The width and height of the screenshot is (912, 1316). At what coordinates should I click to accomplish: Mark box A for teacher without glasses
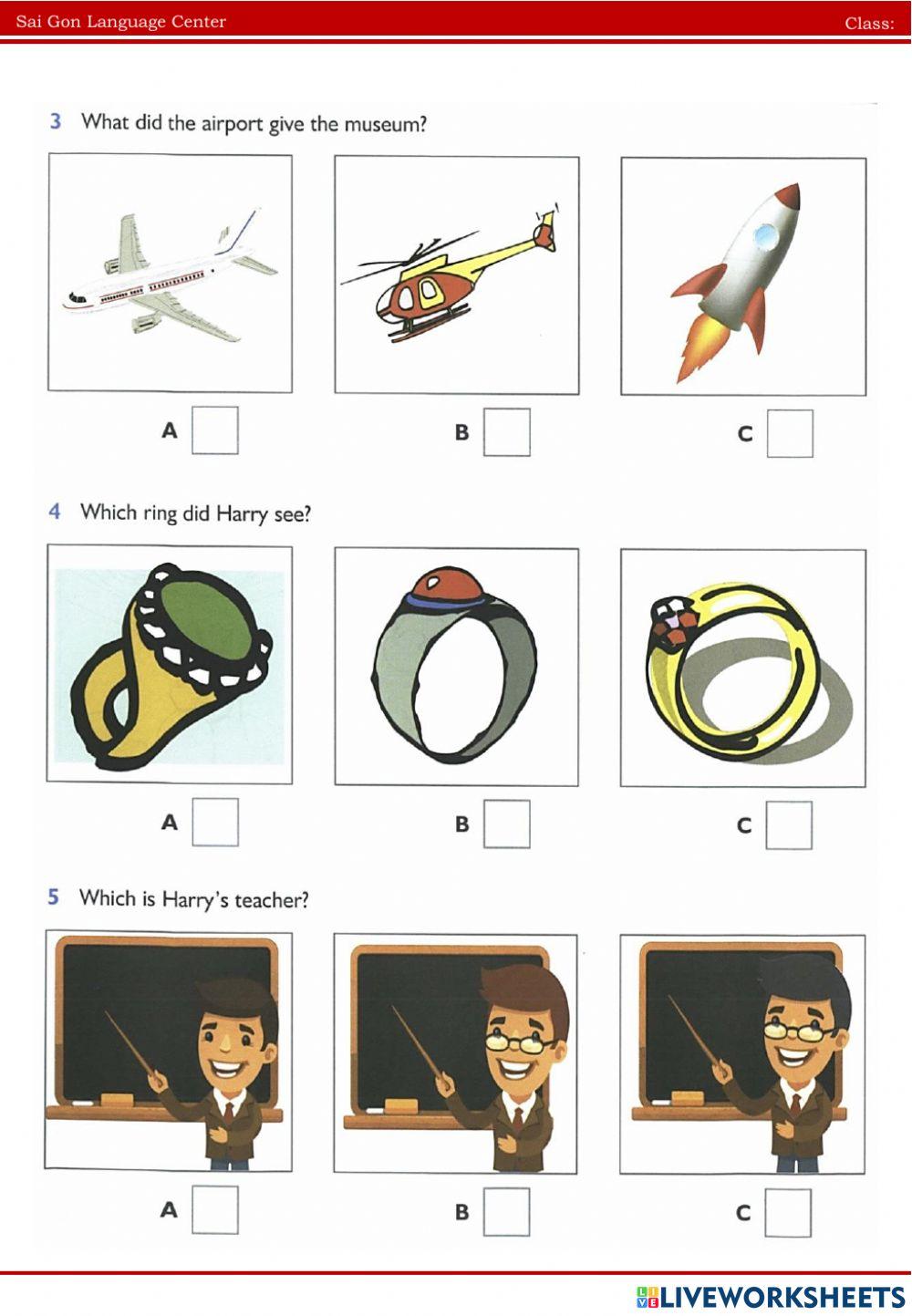[x=215, y=1210]
